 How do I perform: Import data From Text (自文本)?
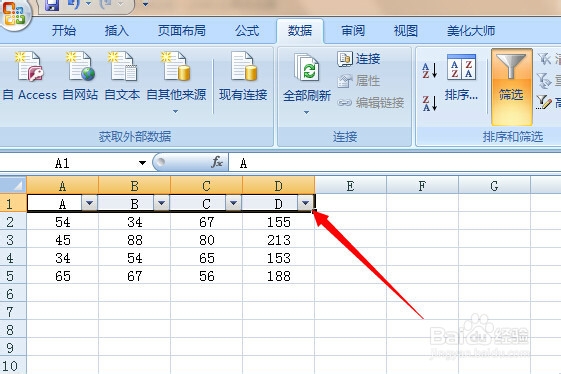[122, 77]
